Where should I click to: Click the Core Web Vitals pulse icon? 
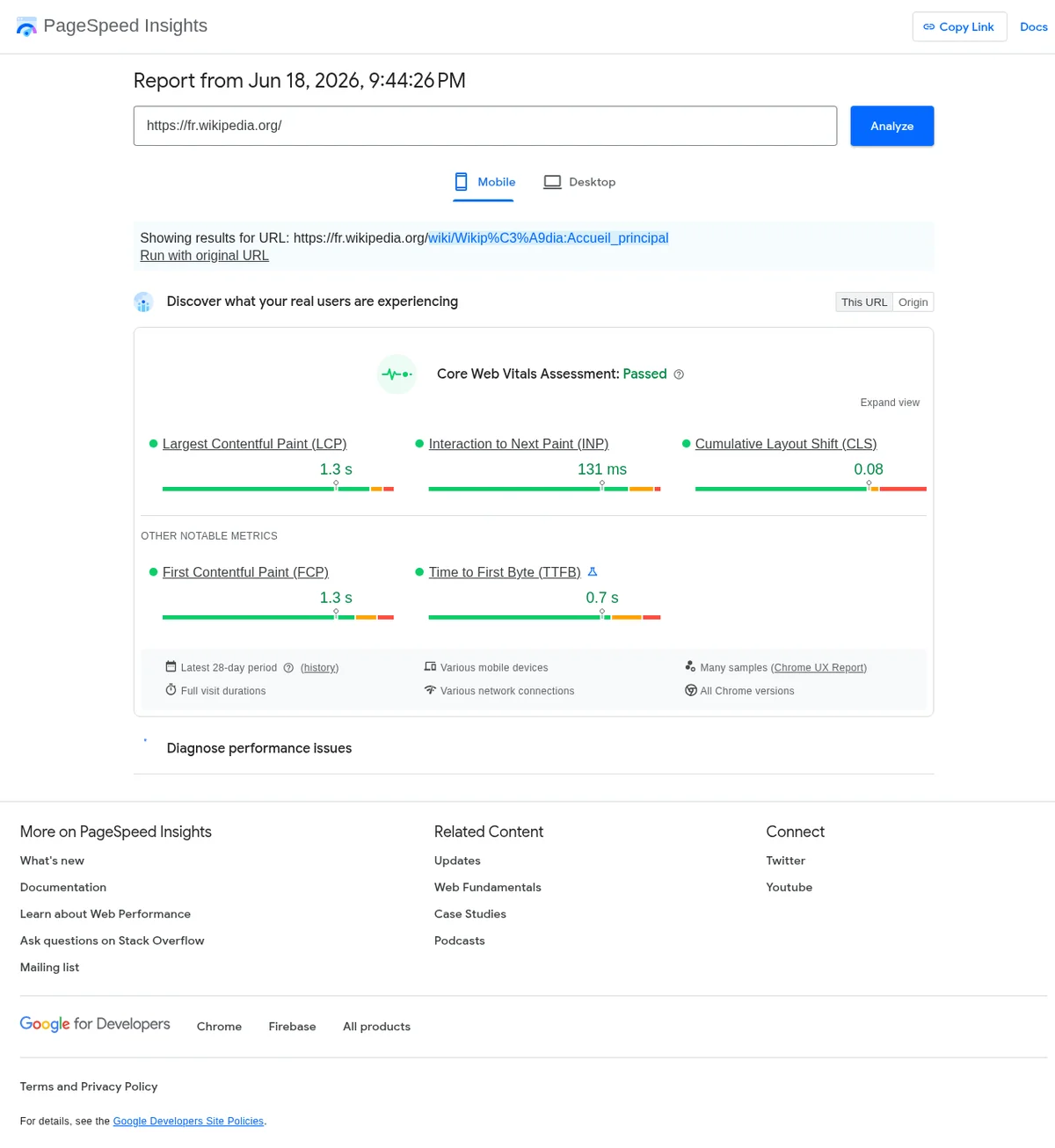[397, 374]
